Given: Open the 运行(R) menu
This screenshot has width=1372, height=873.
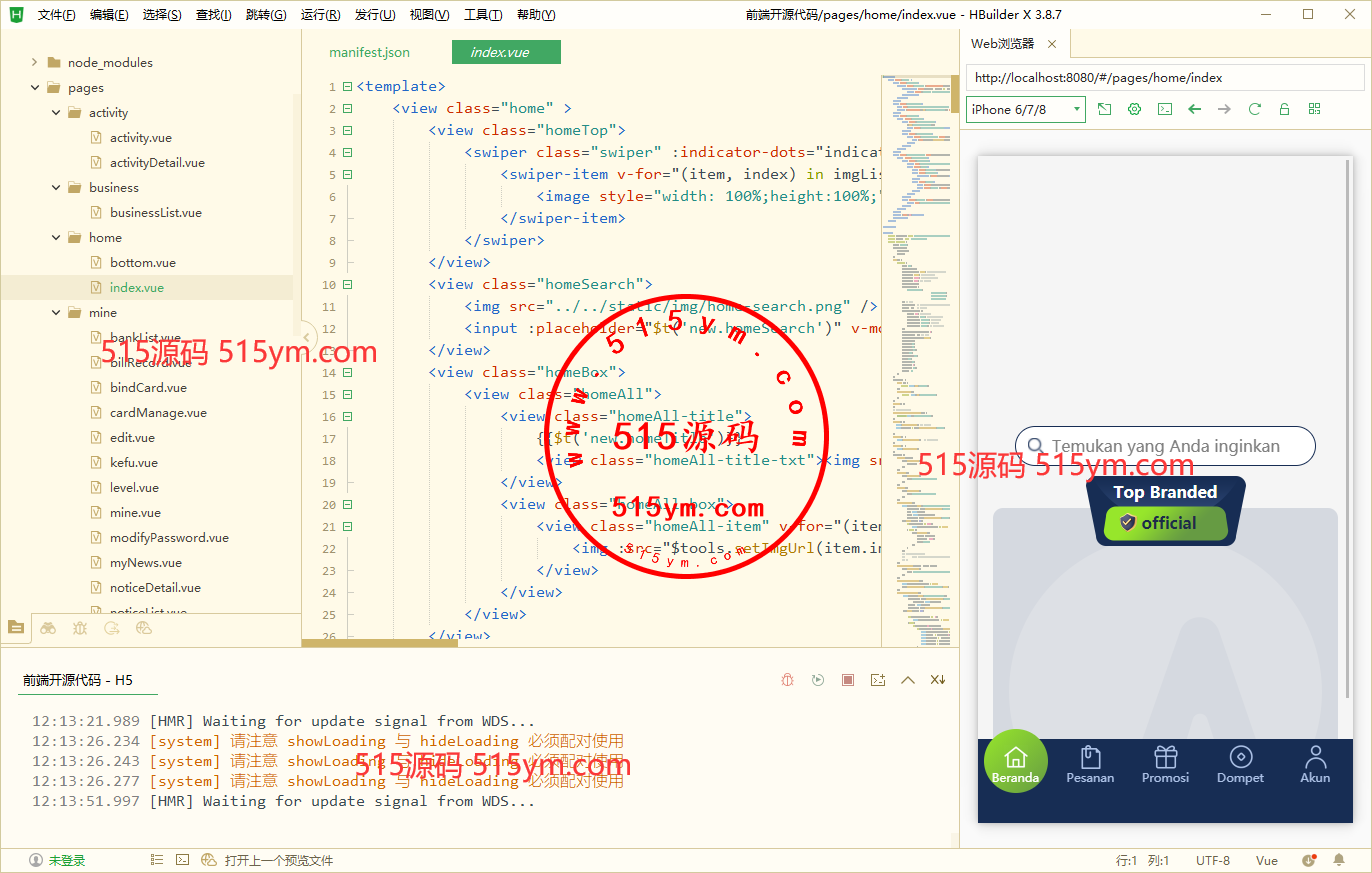Looking at the screenshot, I should coord(320,15).
